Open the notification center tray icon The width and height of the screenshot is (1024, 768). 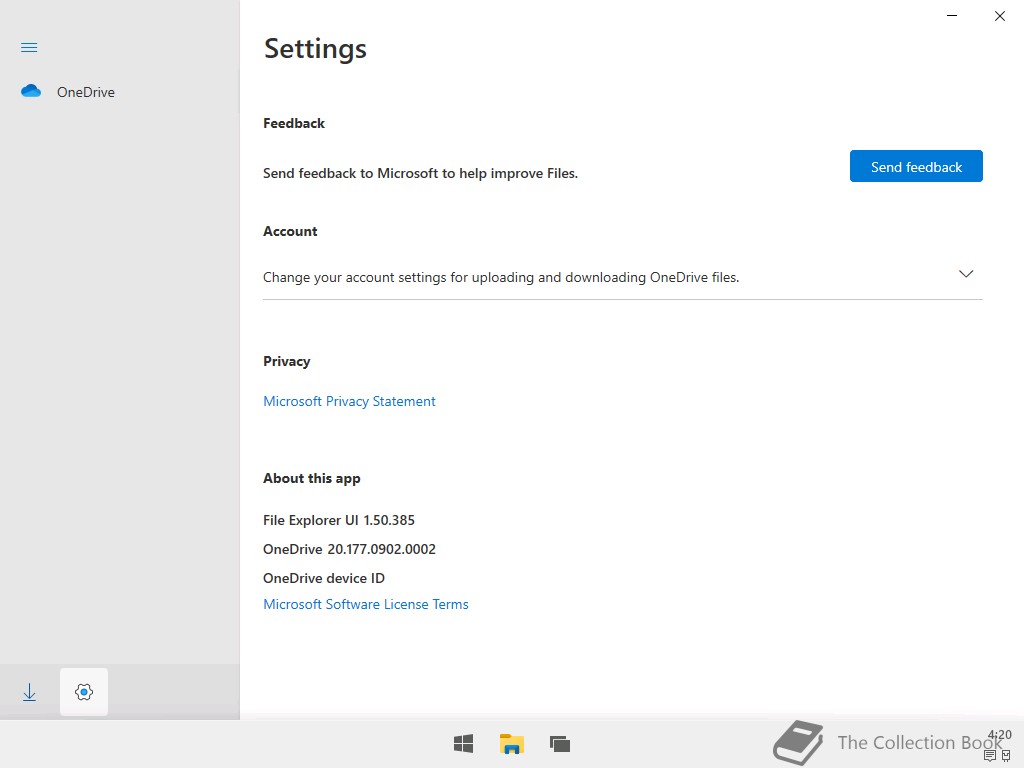(x=990, y=756)
